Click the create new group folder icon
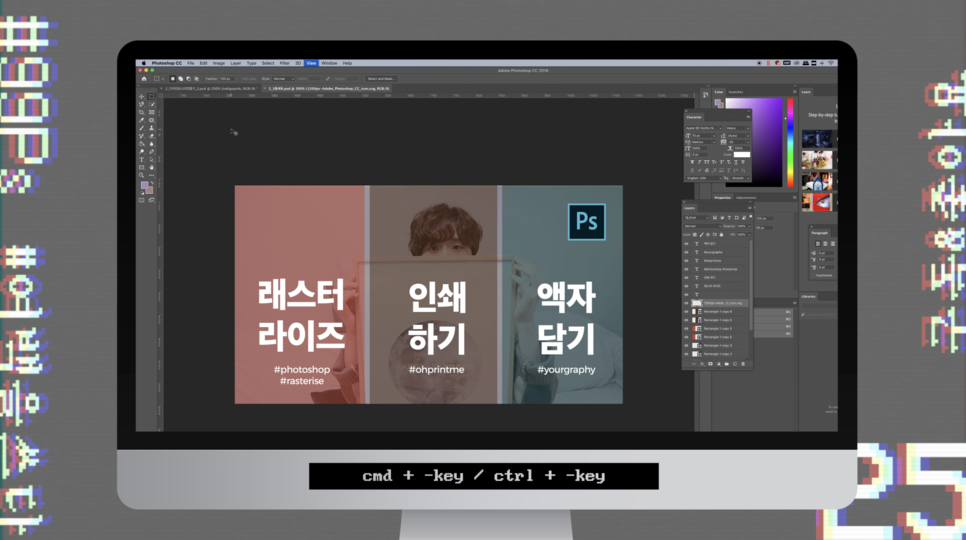 (x=727, y=364)
